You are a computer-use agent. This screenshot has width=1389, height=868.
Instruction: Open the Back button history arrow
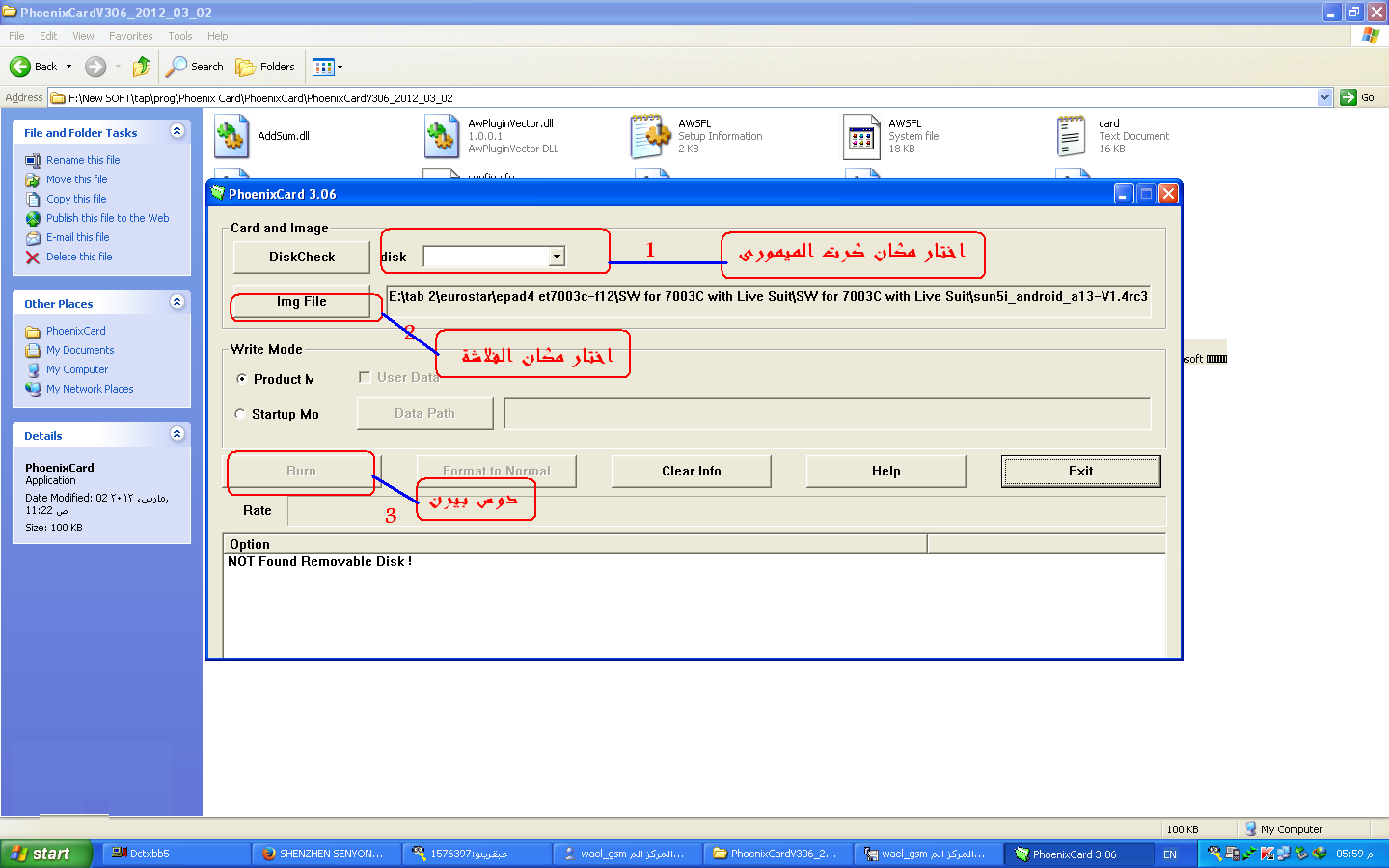click(68, 67)
